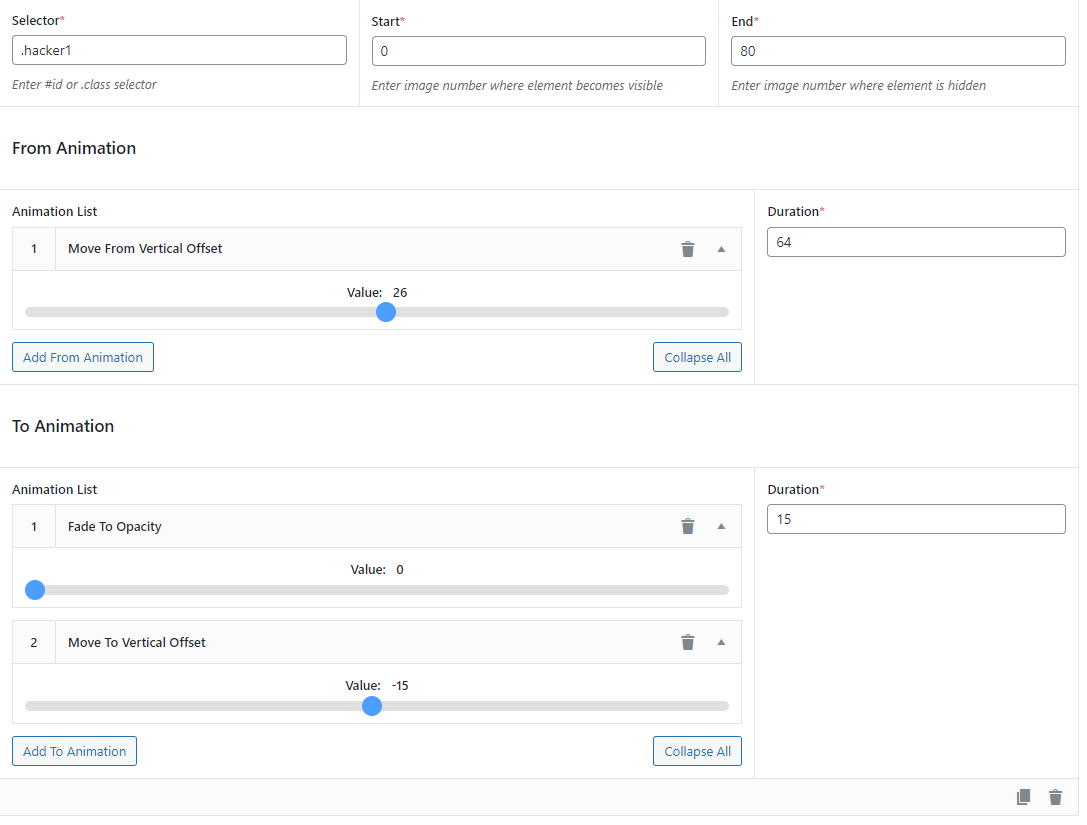Delete the whole element block via bottom trash
This screenshot has height=825, width=1087.
pyautogui.click(x=1055, y=797)
